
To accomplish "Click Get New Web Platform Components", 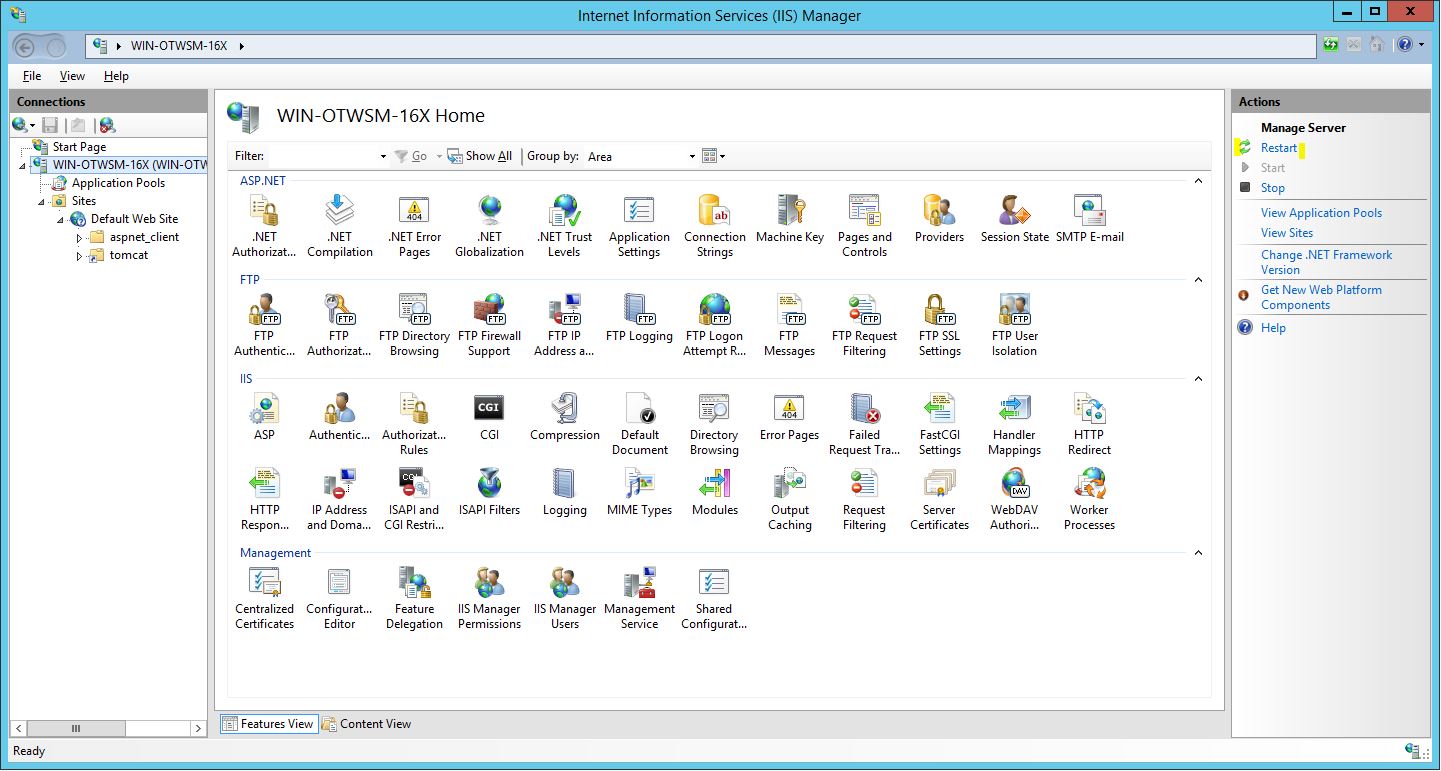I will [1321, 297].
